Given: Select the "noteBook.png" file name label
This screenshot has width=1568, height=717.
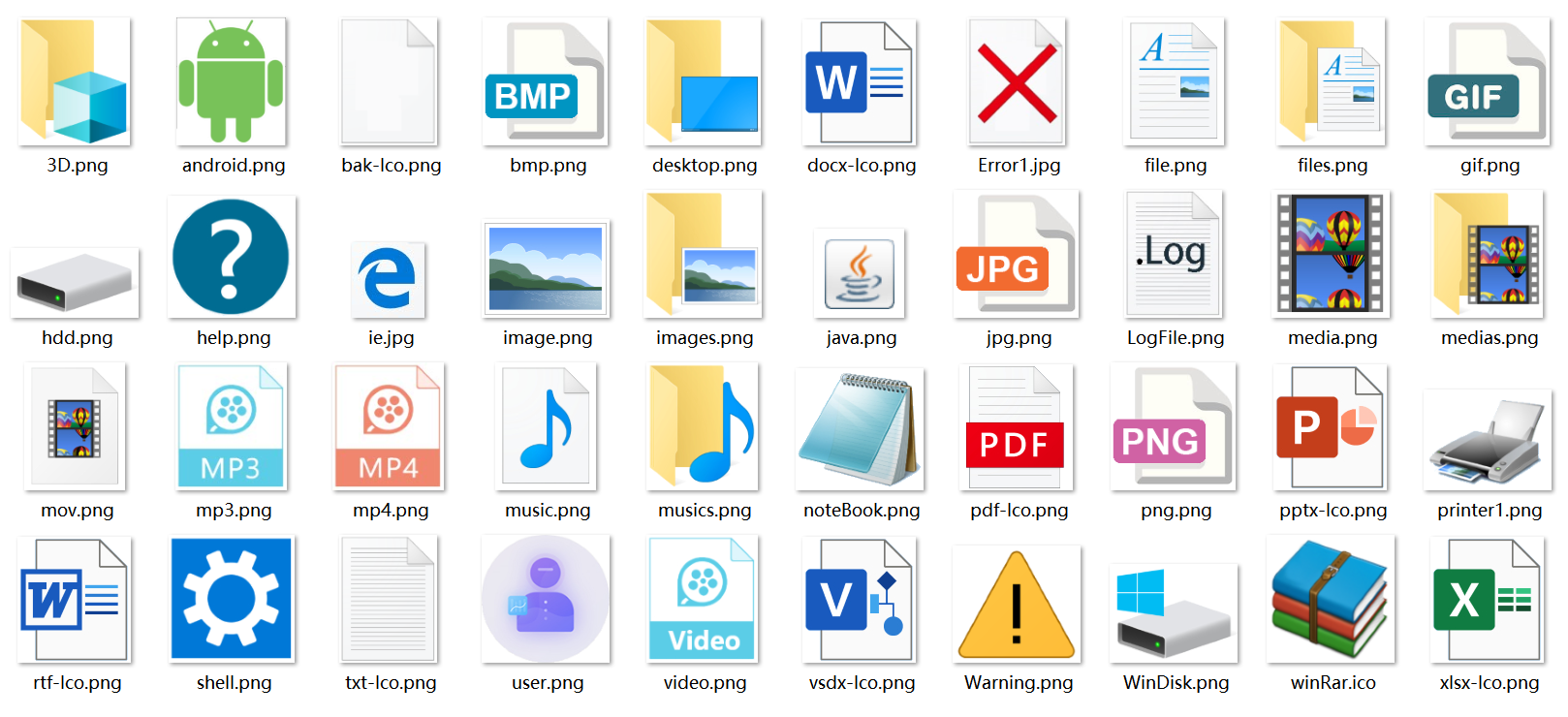Looking at the screenshot, I should click(862, 511).
